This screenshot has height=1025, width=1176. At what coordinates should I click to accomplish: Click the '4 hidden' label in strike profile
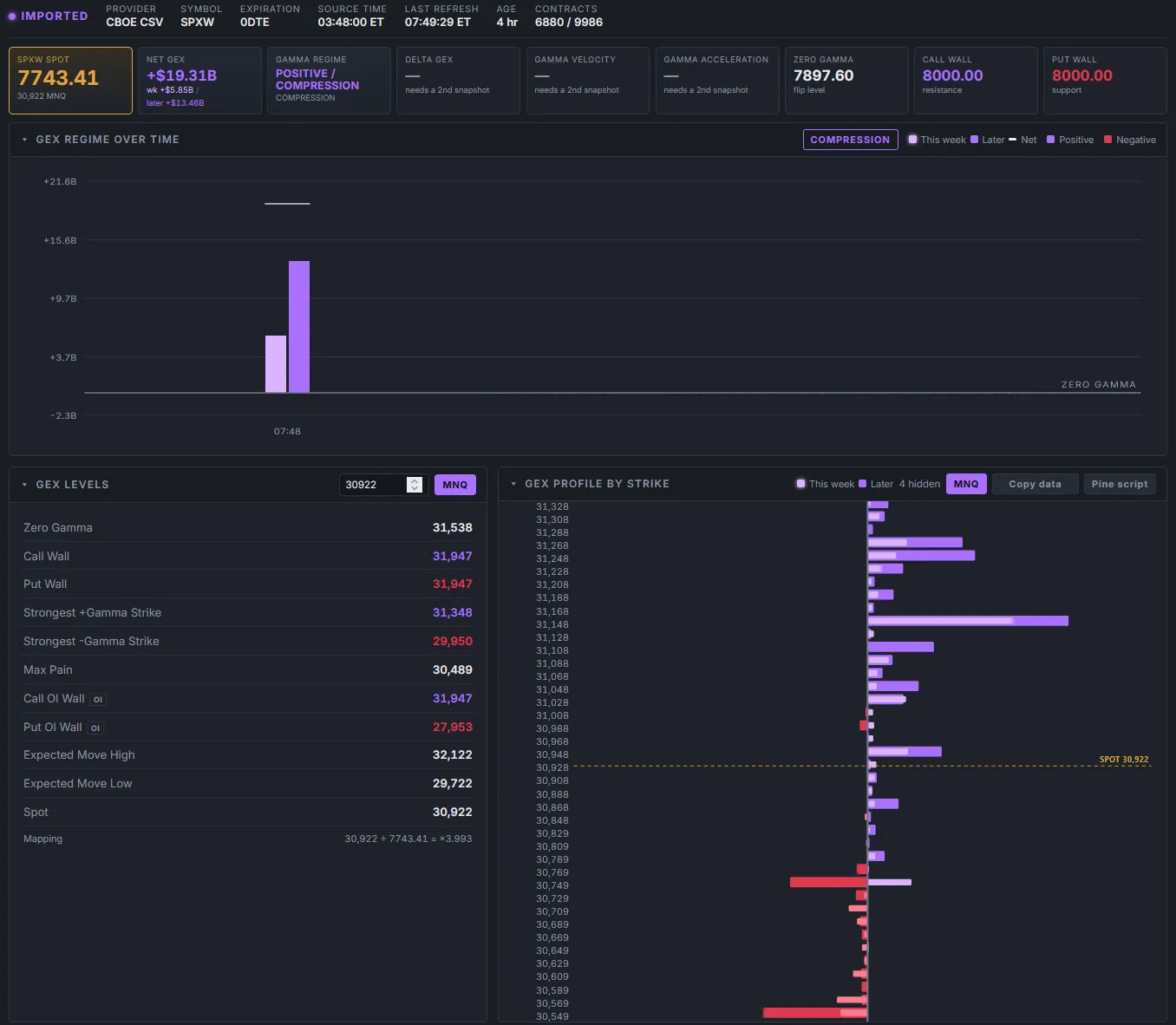(919, 484)
